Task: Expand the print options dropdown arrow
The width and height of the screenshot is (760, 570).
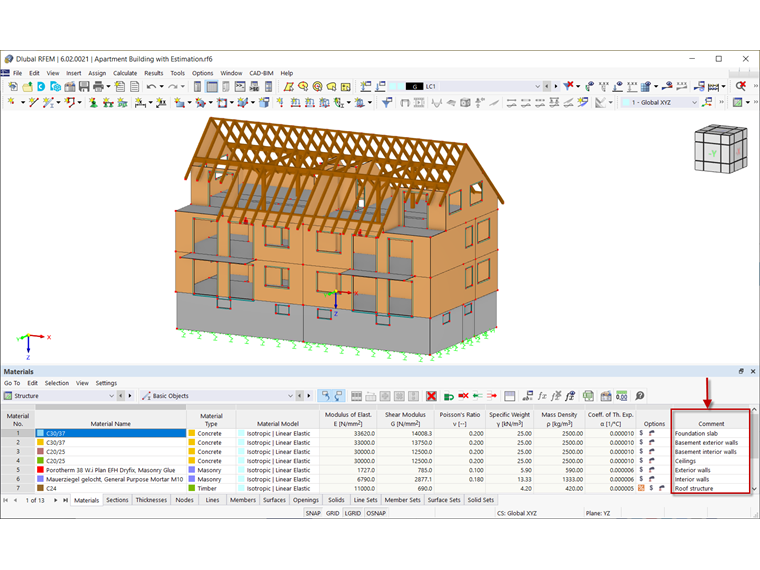Action: coord(108,87)
